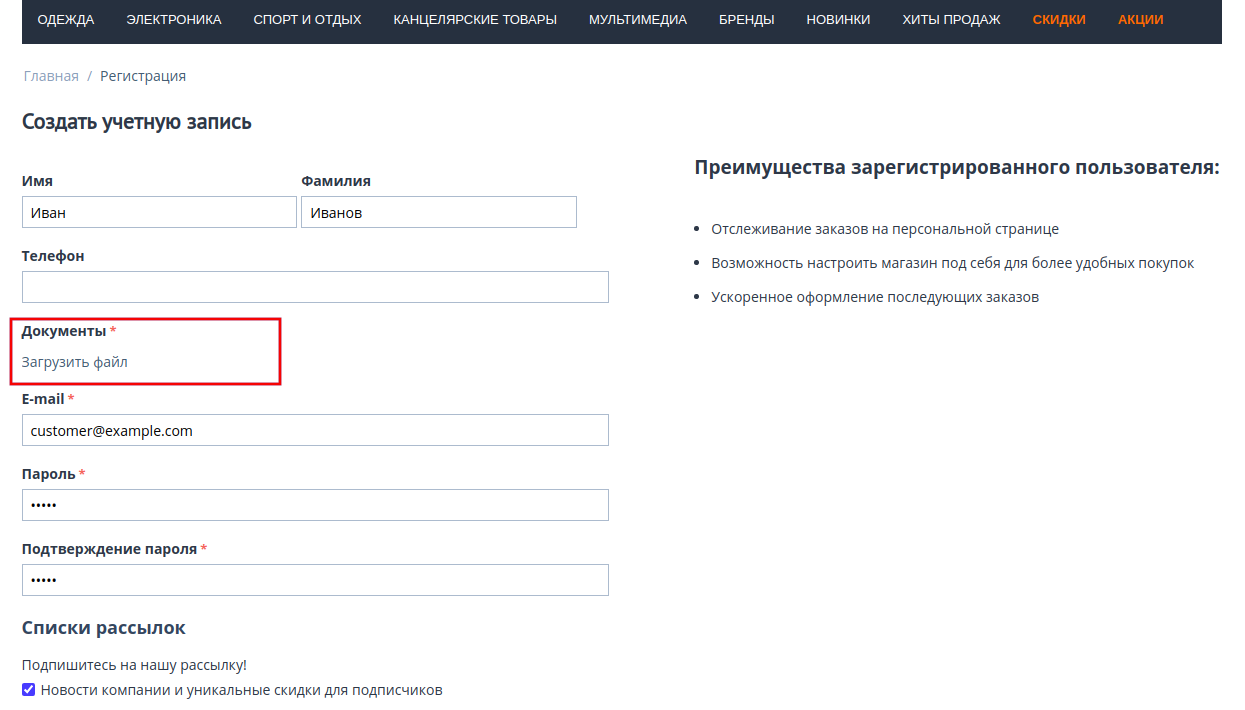The height and width of the screenshot is (710, 1245).
Task: Select the Мультимедиа menu item
Action: point(638,20)
